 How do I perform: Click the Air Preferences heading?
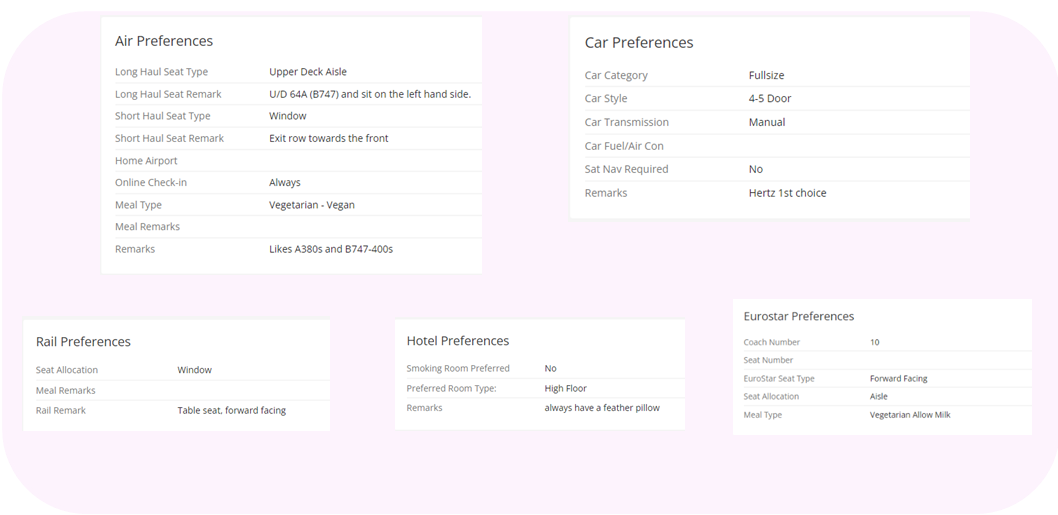click(x=164, y=41)
